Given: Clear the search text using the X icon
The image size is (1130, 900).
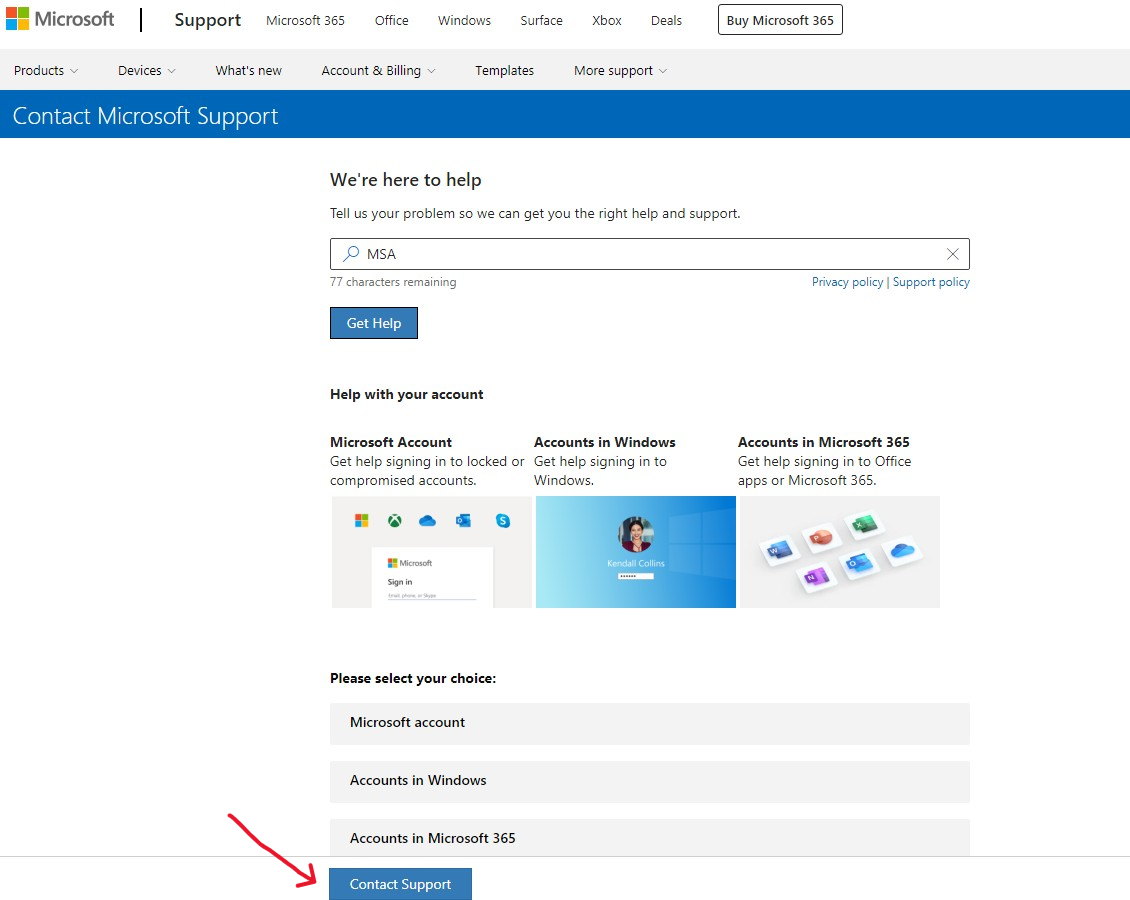Looking at the screenshot, I should (x=952, y=254).
